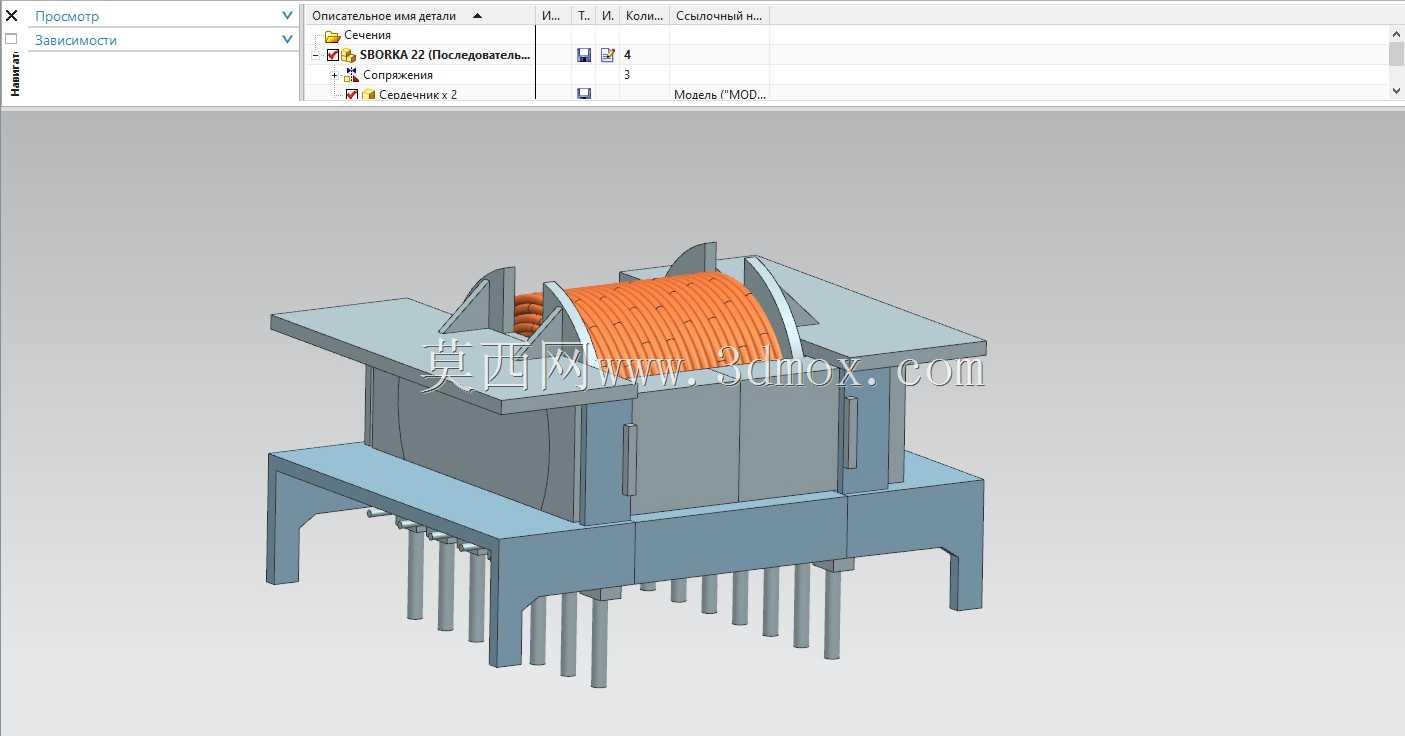Close the navigator panel with the X
The height and width of the screenshot is (736, 1405).
[x=12, y=16]
